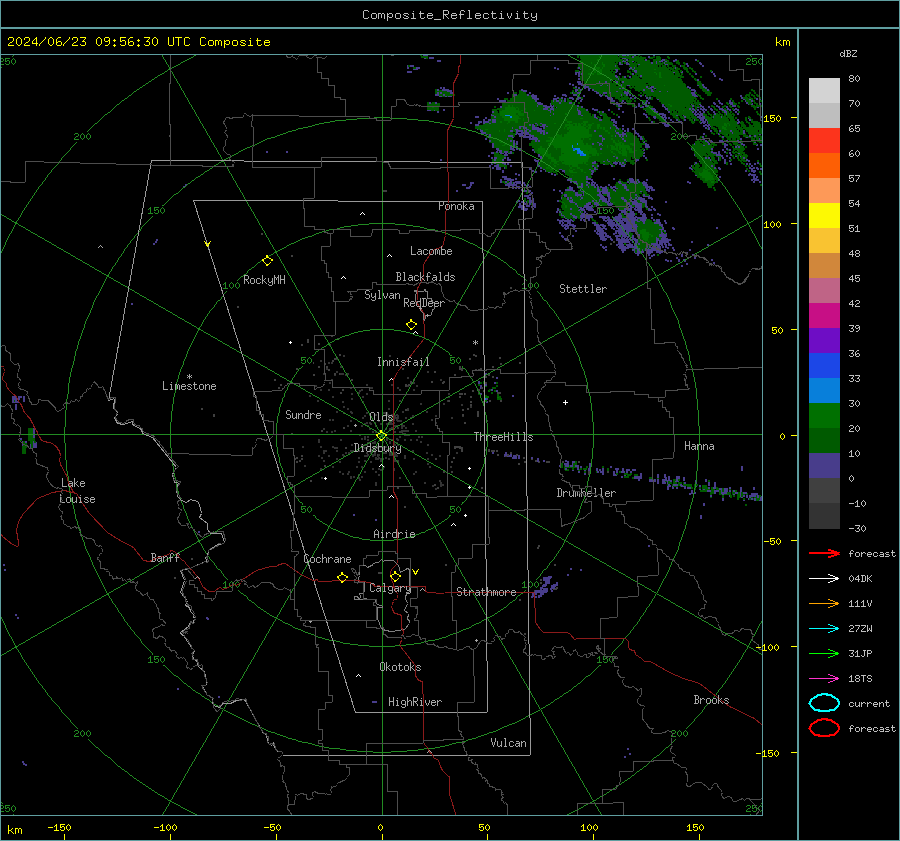This screenshot has width=900, height=841.
Task: Click the Sundre city label
Action: pos(303,414)
